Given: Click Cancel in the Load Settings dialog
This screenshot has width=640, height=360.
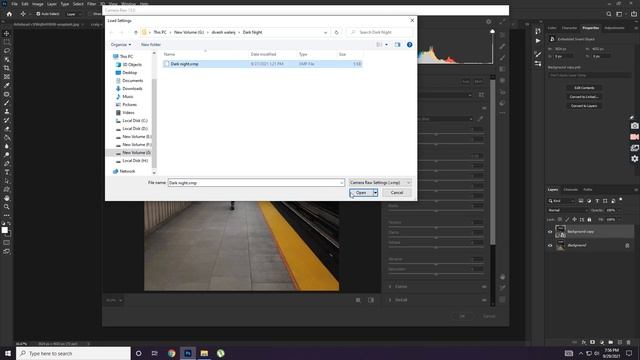Looking at the screenshot, I should pos(397,193).
